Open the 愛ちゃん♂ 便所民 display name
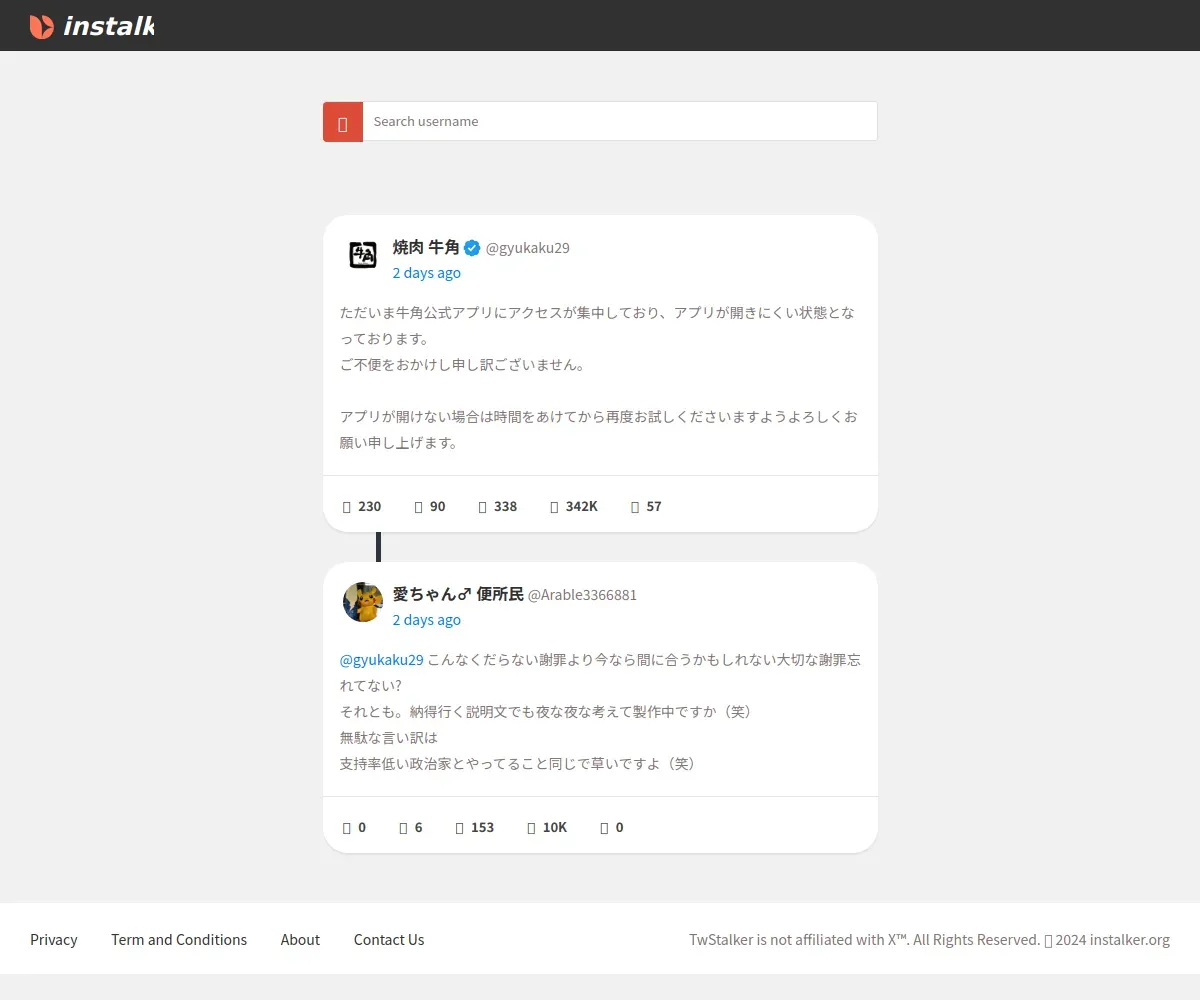This screenshot has width=1200, height=1000. [458, 595]
